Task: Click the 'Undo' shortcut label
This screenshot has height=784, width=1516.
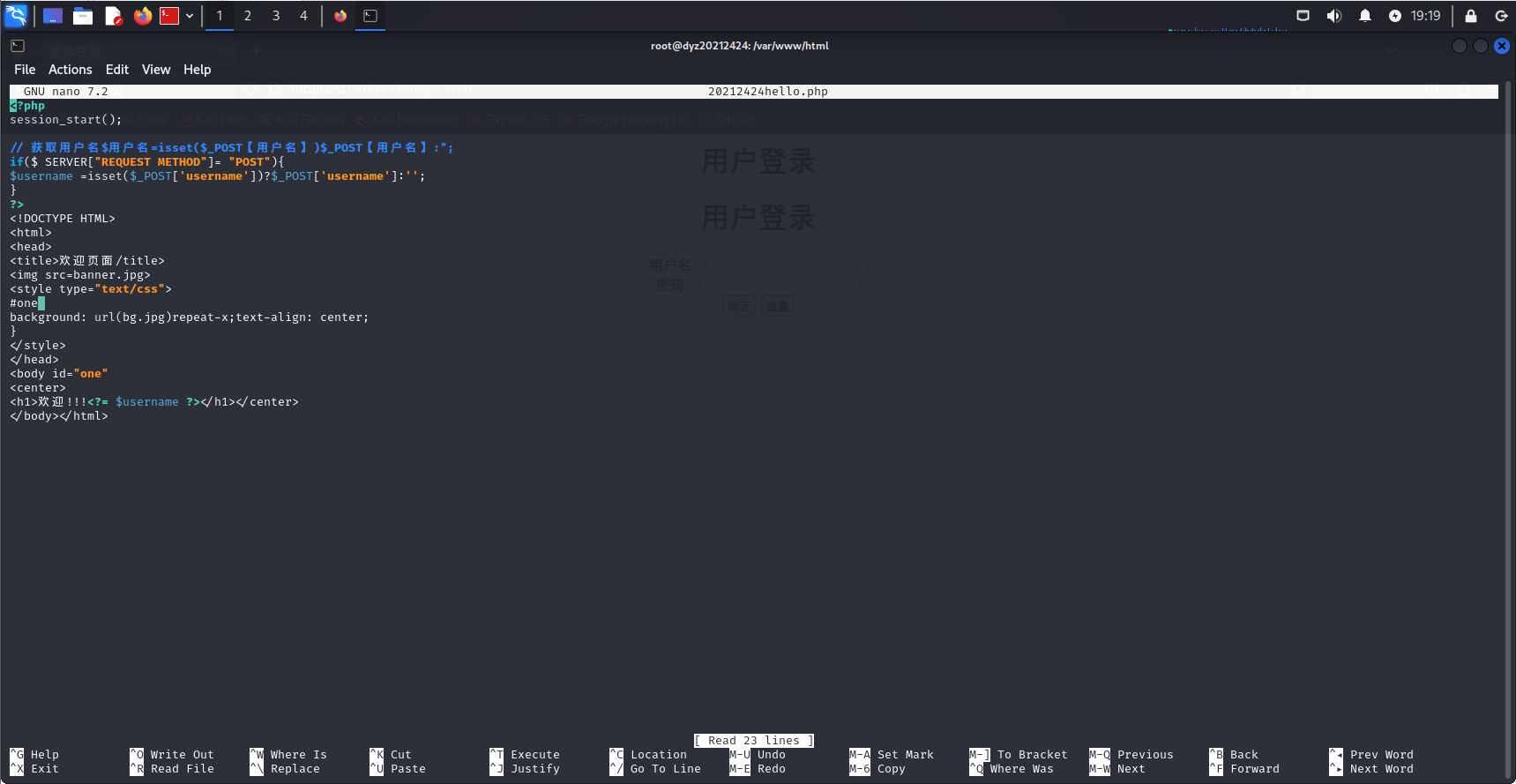Action: click(772, 755)
